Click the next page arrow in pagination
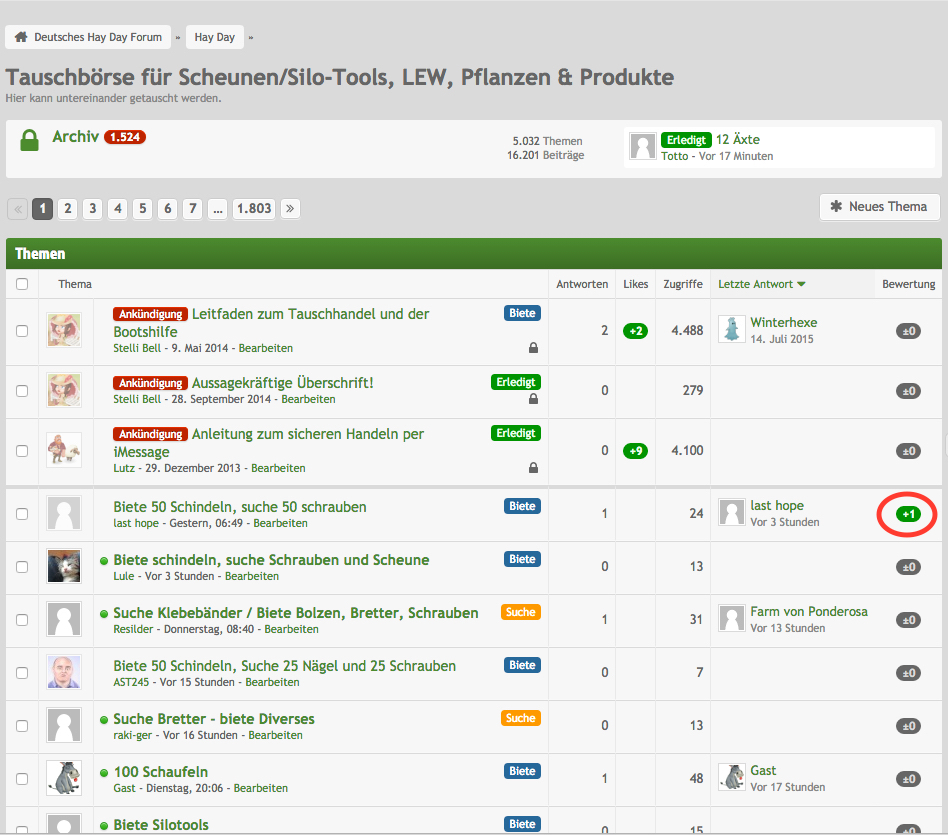 pos(289,208)
